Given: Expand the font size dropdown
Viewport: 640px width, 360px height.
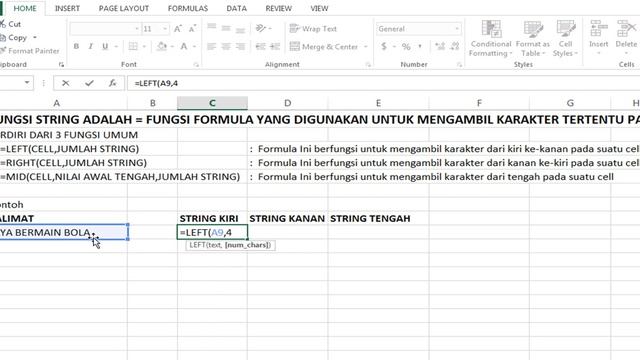Looking at the screenshot, I should coord(165,29).
